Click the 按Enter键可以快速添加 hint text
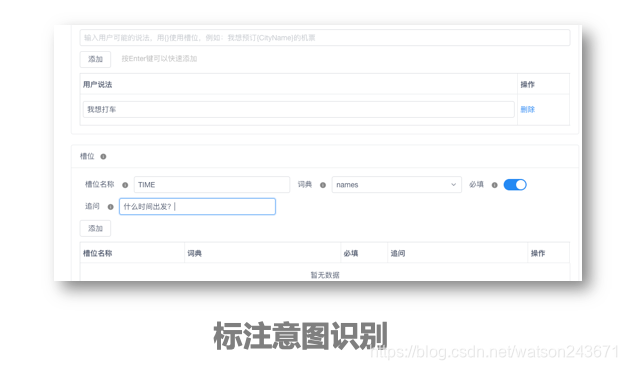The width and height of the screenshot is (627, 370). pos(159,59)
